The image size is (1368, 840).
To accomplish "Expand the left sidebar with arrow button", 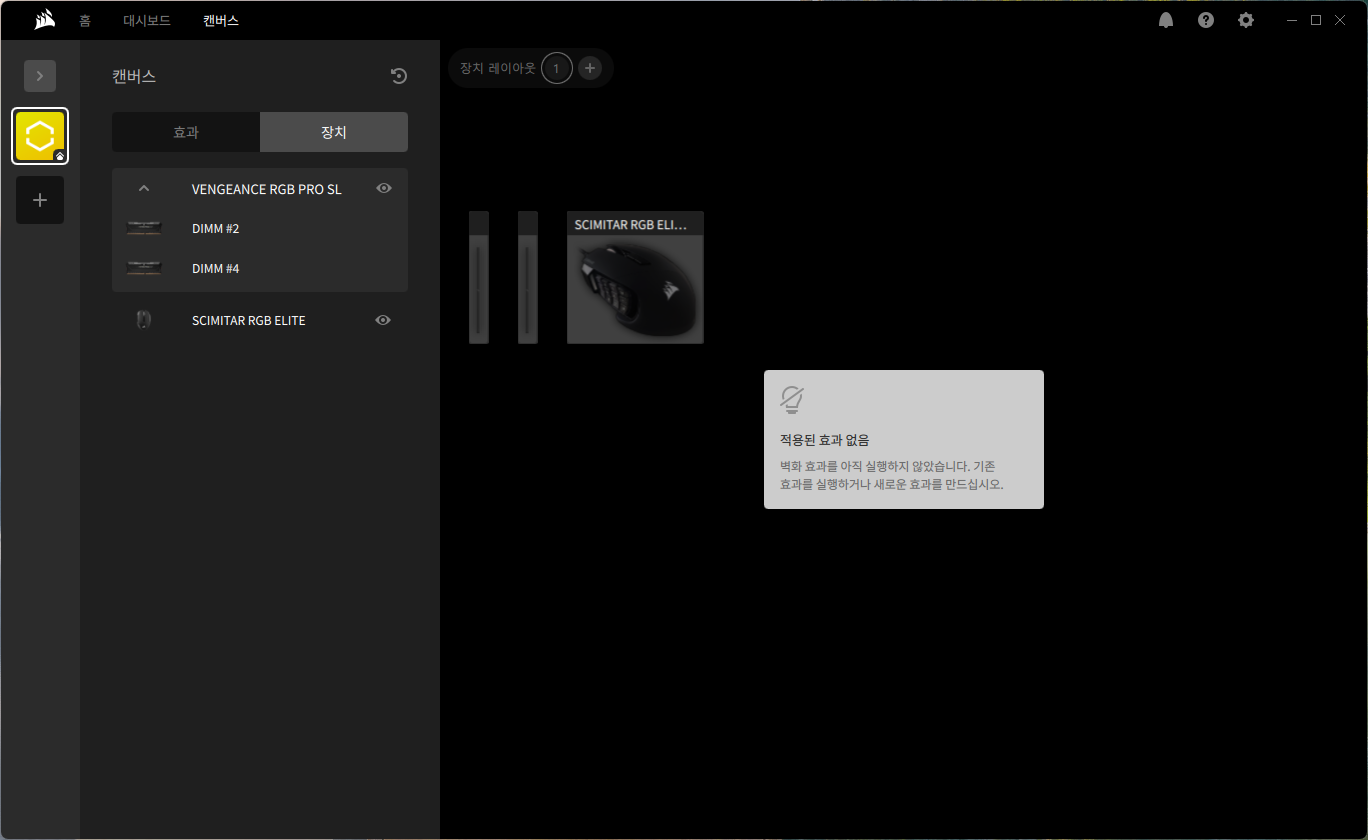I will point(40,76).
